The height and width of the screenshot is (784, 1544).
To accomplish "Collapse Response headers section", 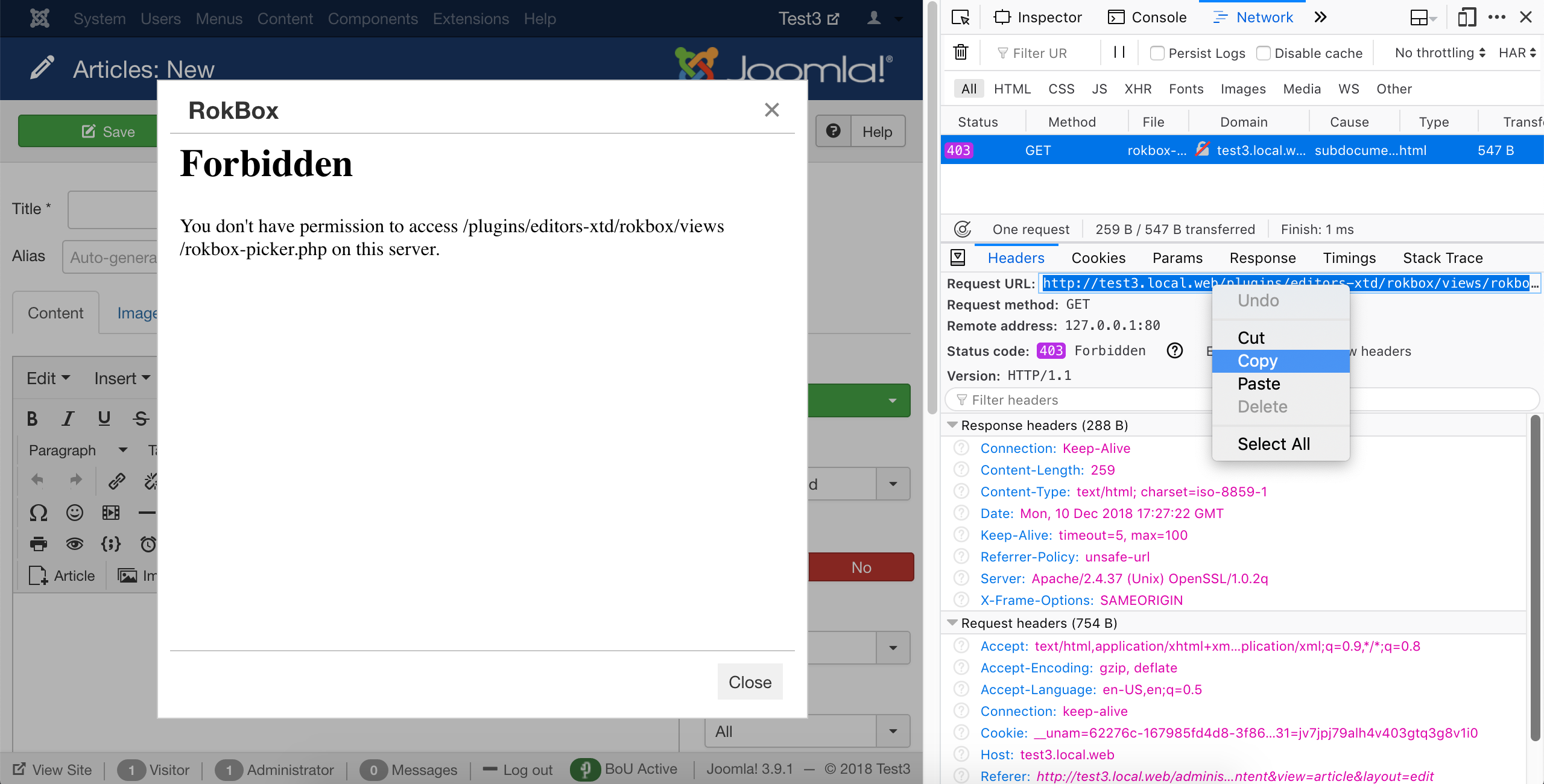I will 952,425.
